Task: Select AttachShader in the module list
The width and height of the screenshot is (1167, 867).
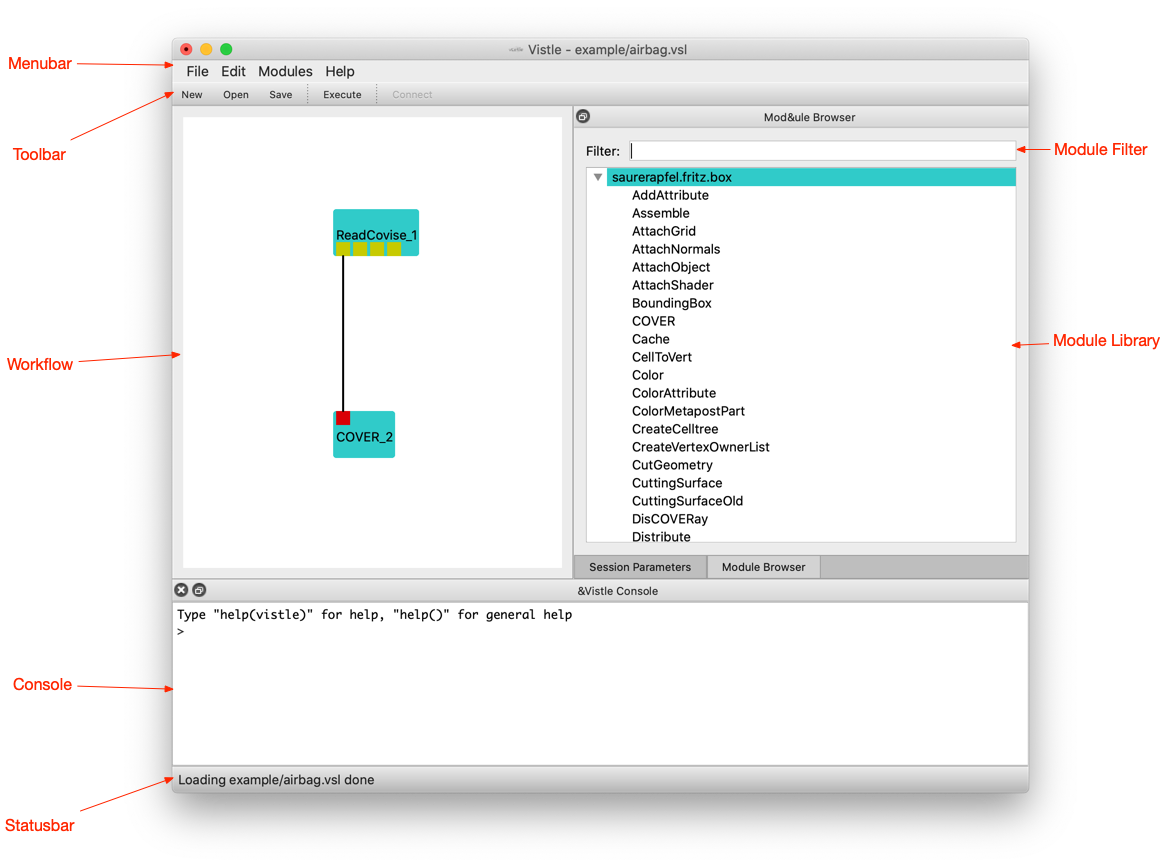Action: (672, 285)
